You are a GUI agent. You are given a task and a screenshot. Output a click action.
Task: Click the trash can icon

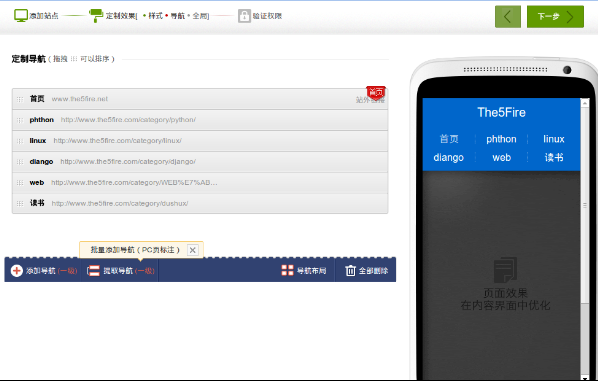tap(350, 270)
